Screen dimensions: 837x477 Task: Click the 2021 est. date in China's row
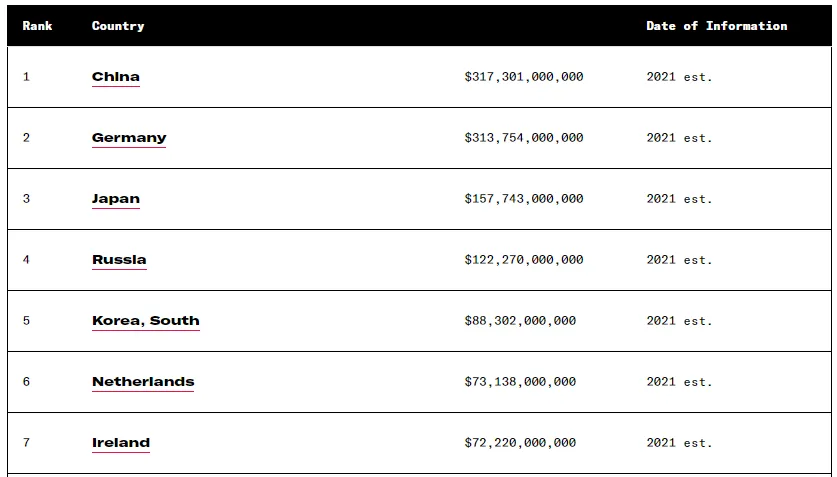(679, 77)
